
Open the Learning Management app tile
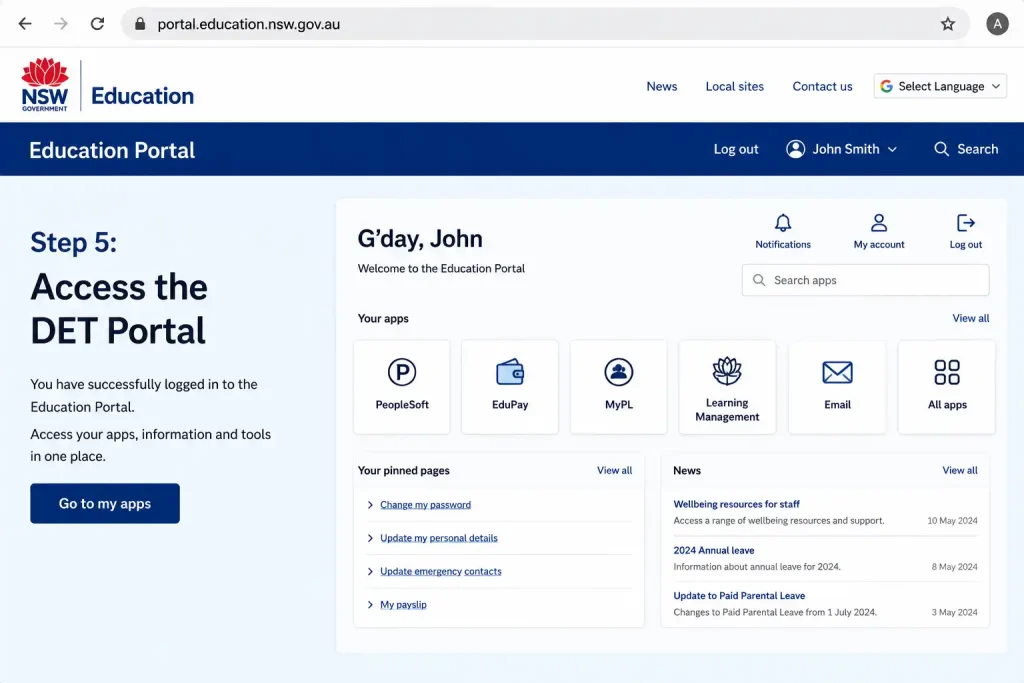click(727, 387)
